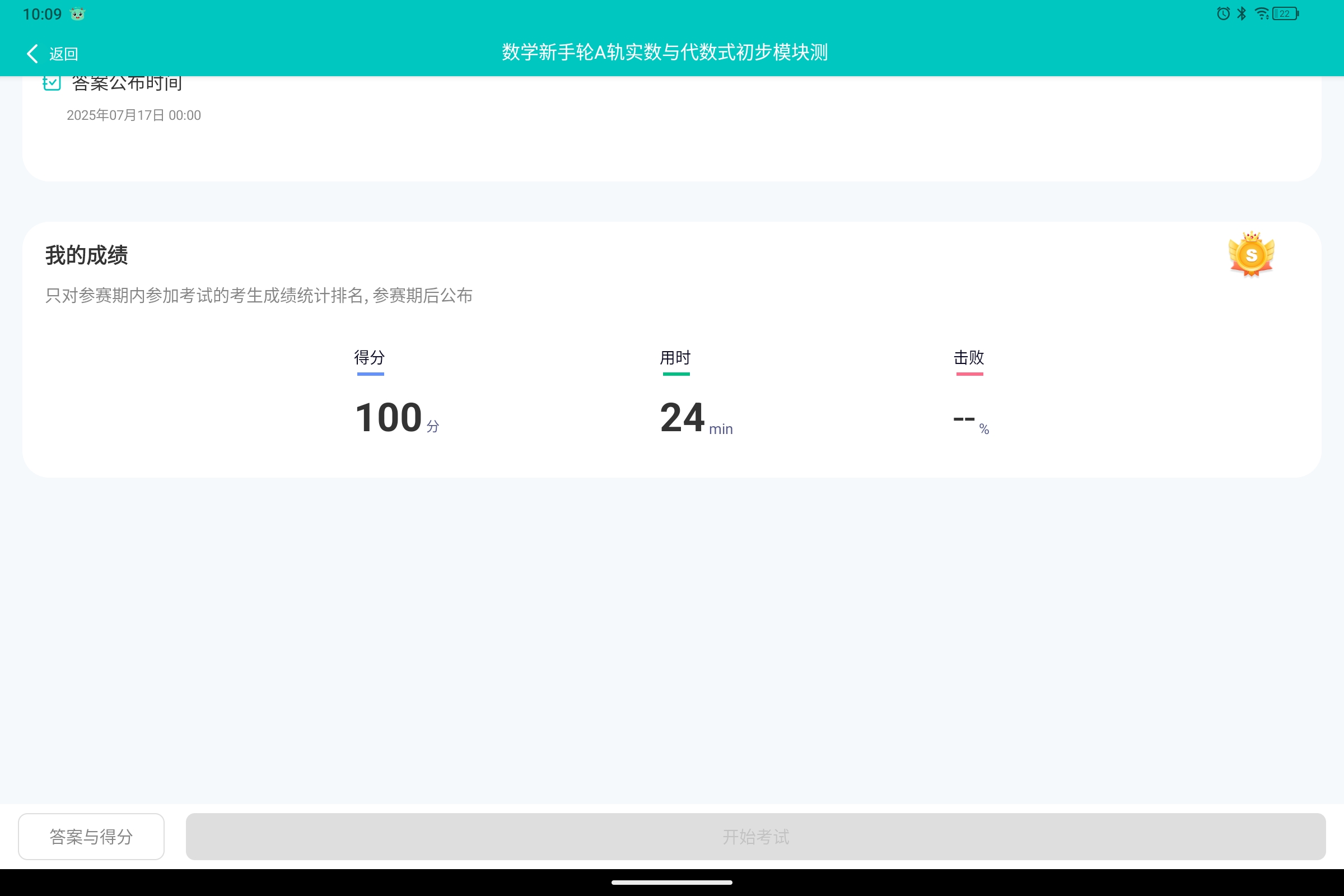Tap the ranking note 只对参赛期内参加考试的考生成绩统计排名
Screen dimensions: 1344x896
click(x=259, y=296)
